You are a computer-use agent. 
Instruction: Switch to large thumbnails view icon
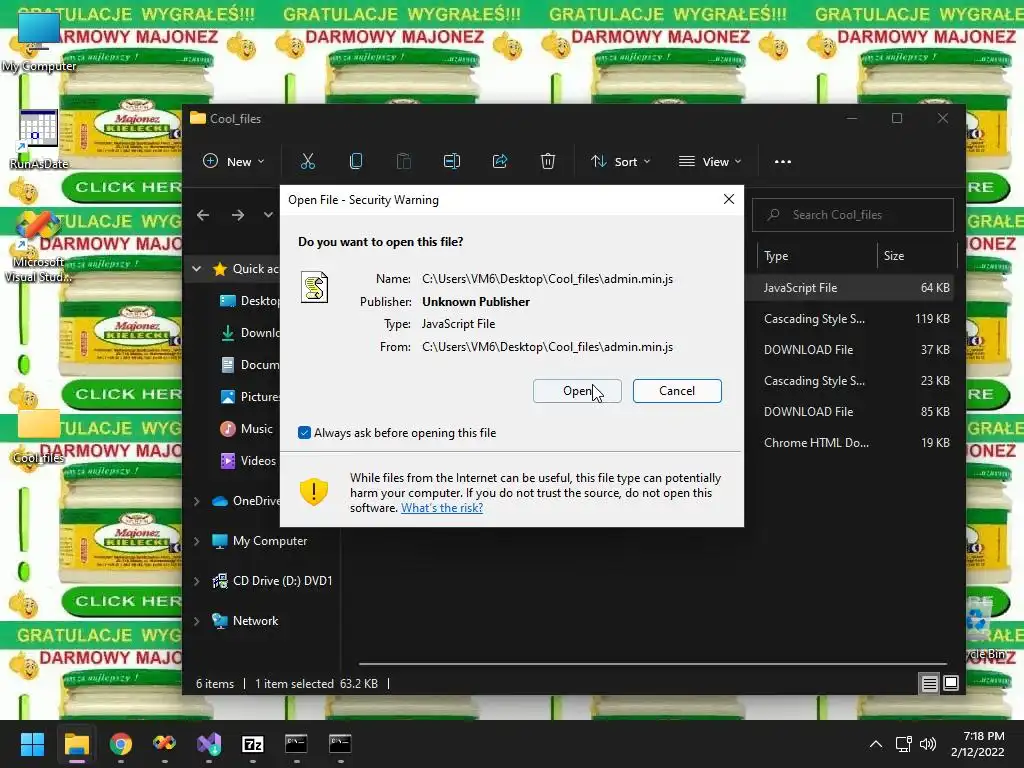[951, 683]
